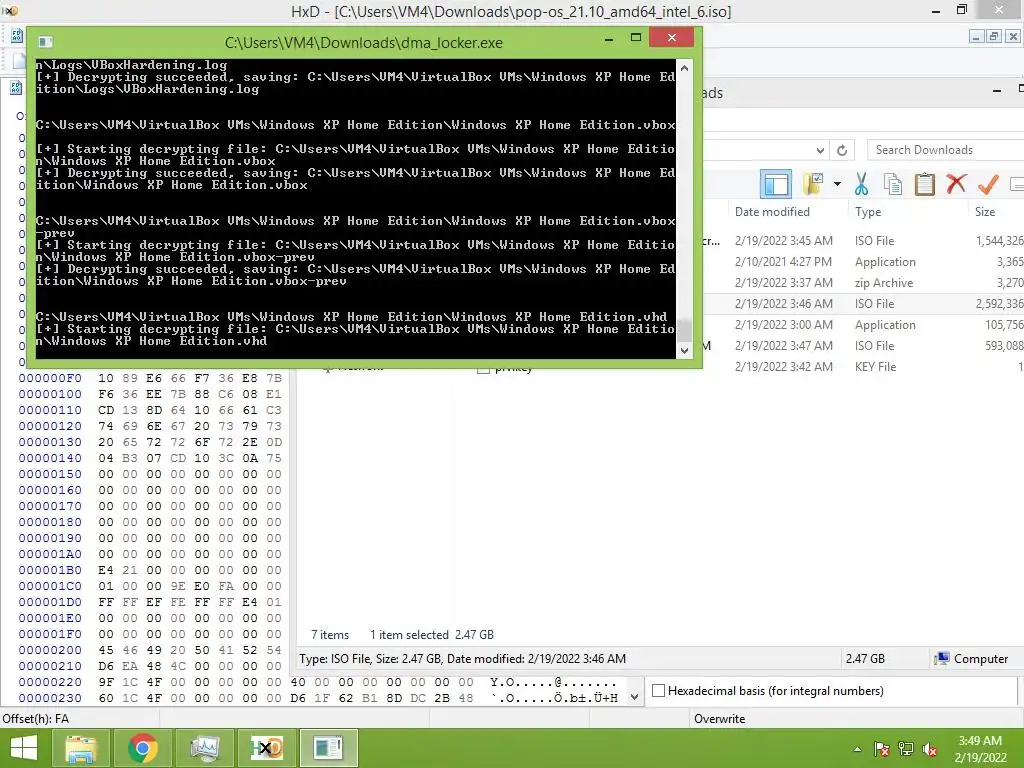Click the HxD hex view scroll down arrow

point(633,697)
